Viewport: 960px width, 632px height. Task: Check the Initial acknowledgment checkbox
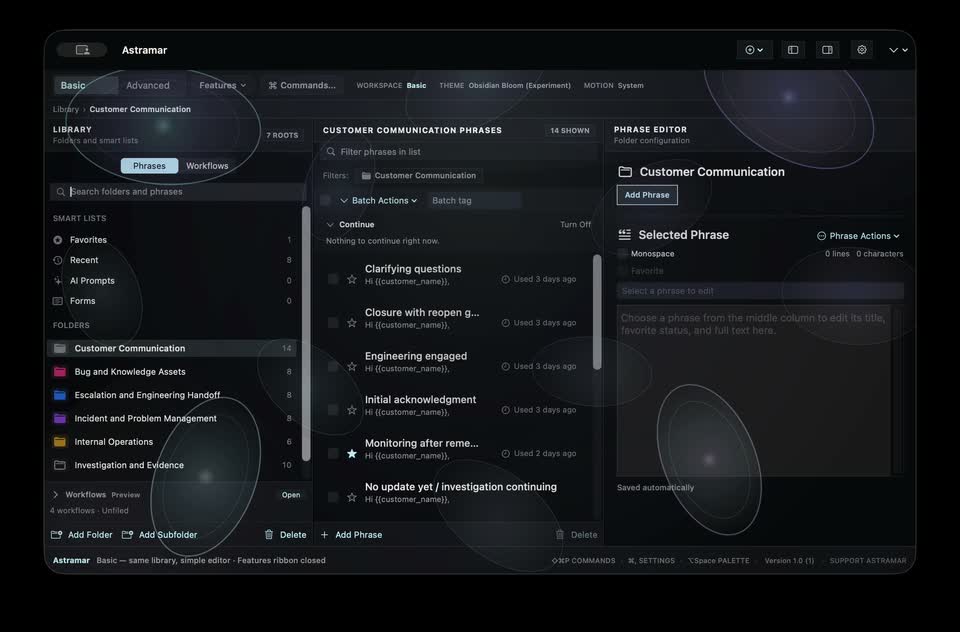coord(333,410)
